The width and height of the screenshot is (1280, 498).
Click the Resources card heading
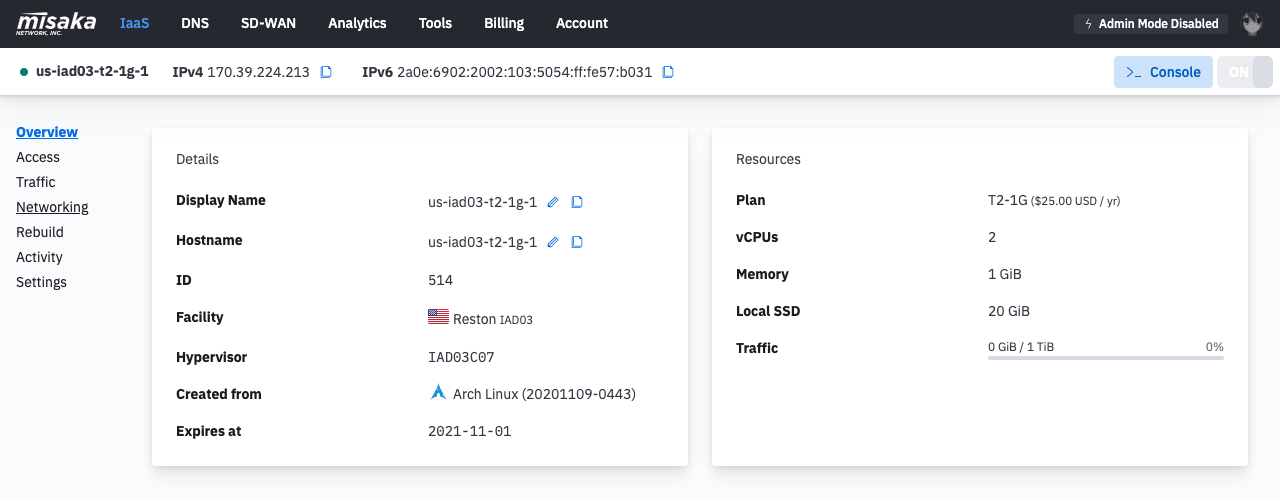768,159
